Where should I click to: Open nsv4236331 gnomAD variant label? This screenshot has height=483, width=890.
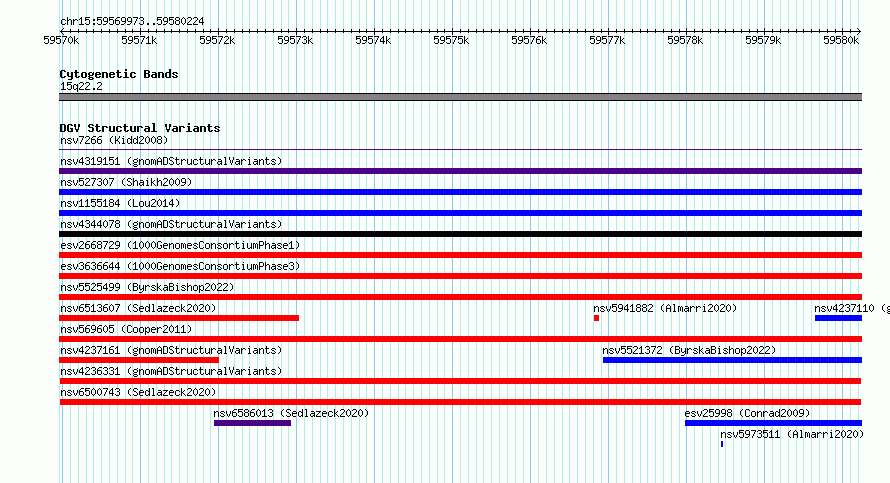(171, 371)
